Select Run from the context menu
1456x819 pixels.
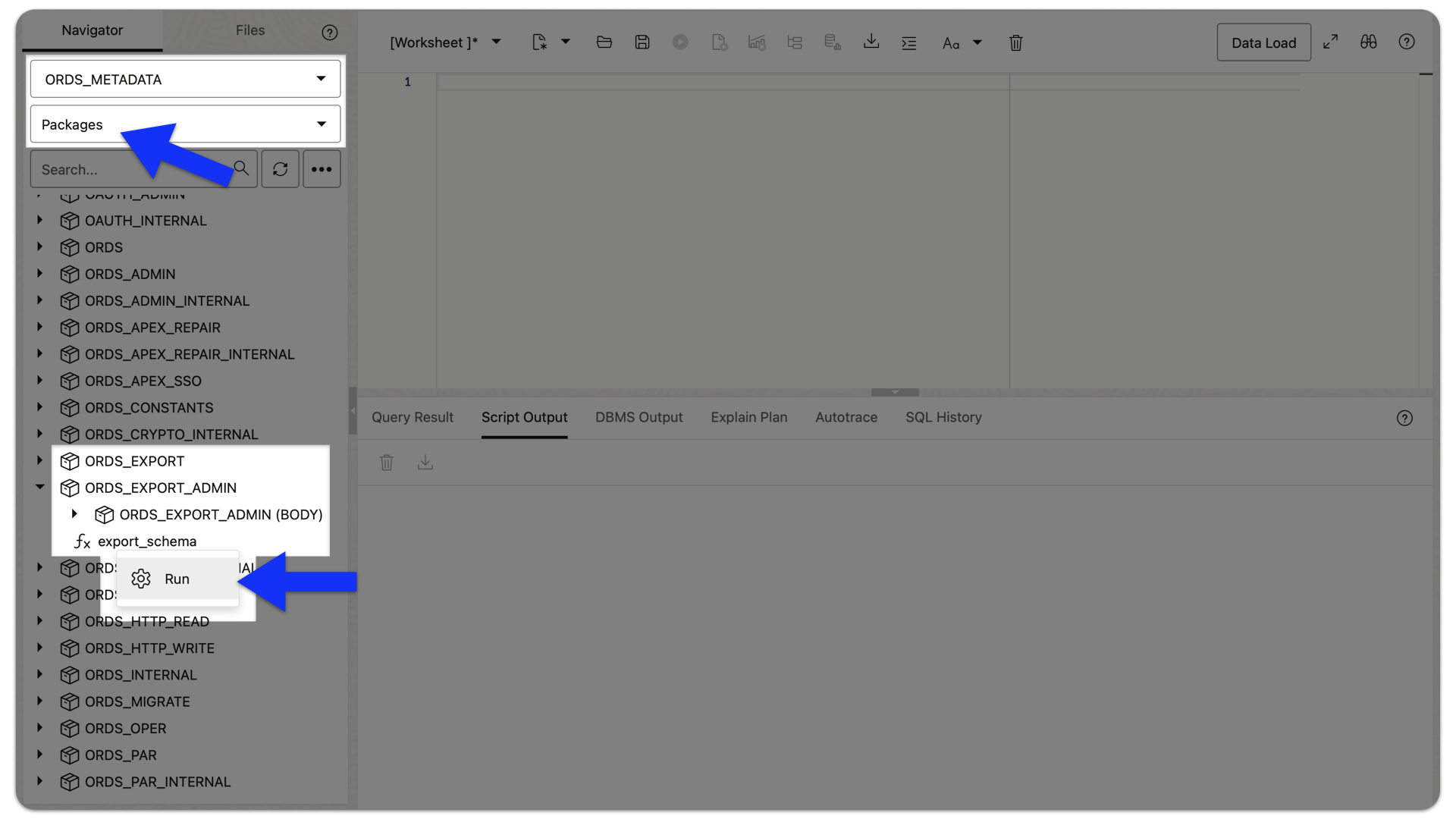click(x=177, y=579)
